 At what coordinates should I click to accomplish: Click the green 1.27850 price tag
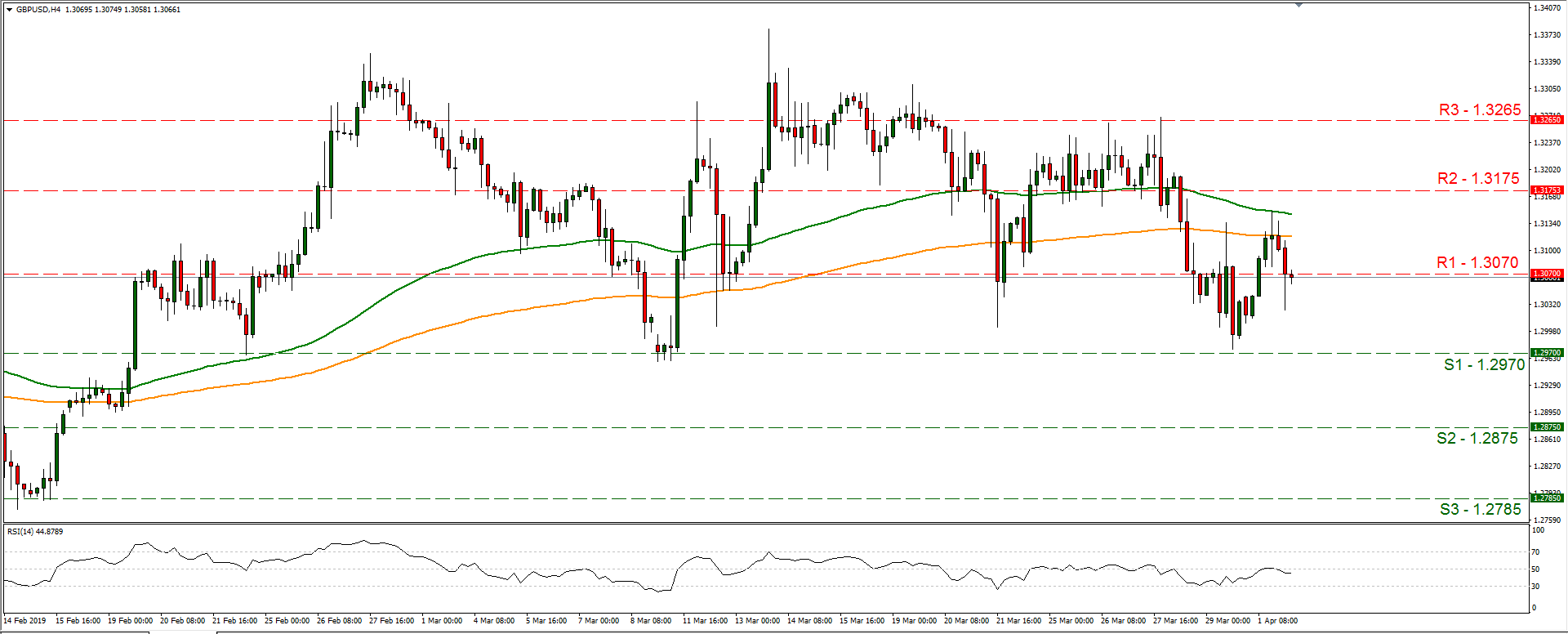click(1547, 498)
